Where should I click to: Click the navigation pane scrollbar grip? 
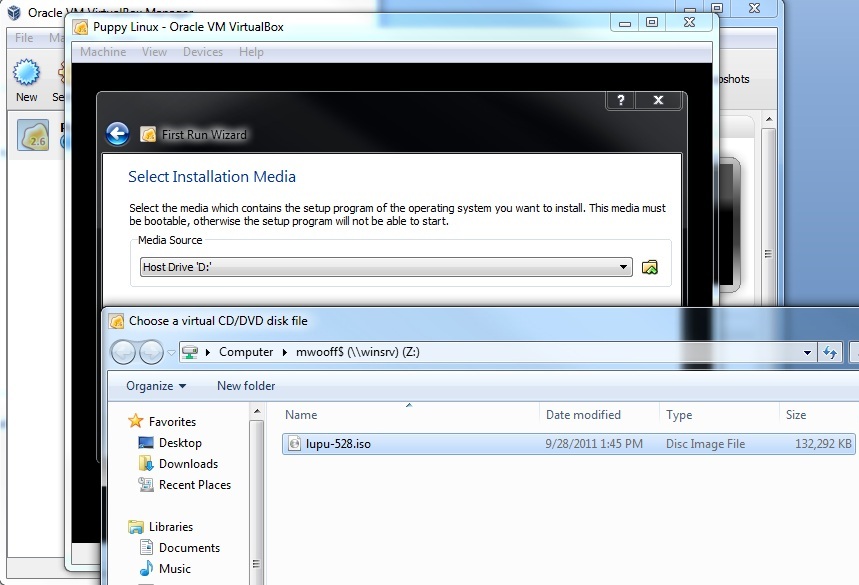[256, 564]
